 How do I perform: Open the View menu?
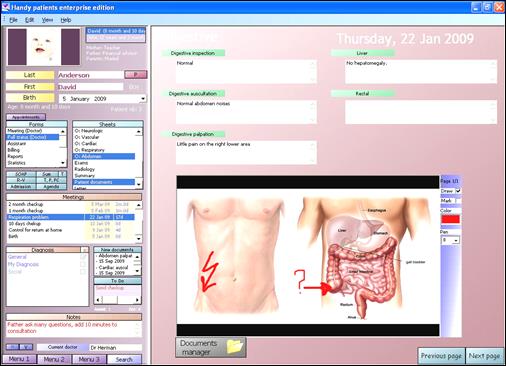(x=47, y=20)
